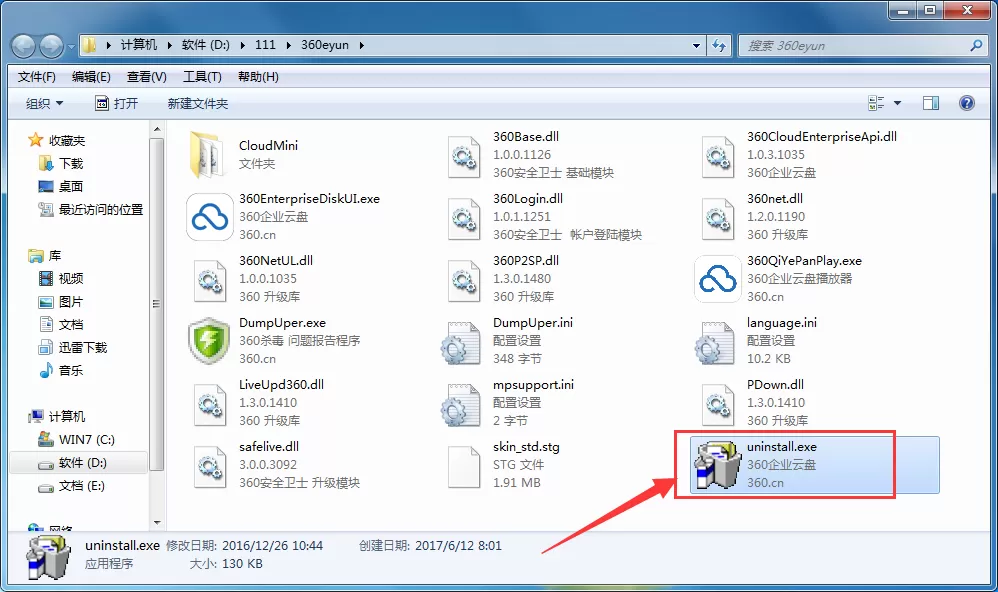Expand the breadcrumb arrow after 计算机
The width and height of the screenshot is (998, 592).
[169, 45]
